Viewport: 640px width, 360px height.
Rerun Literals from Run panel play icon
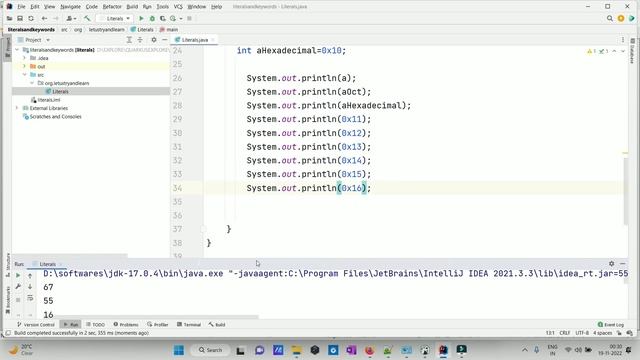(x=18, y=276)
